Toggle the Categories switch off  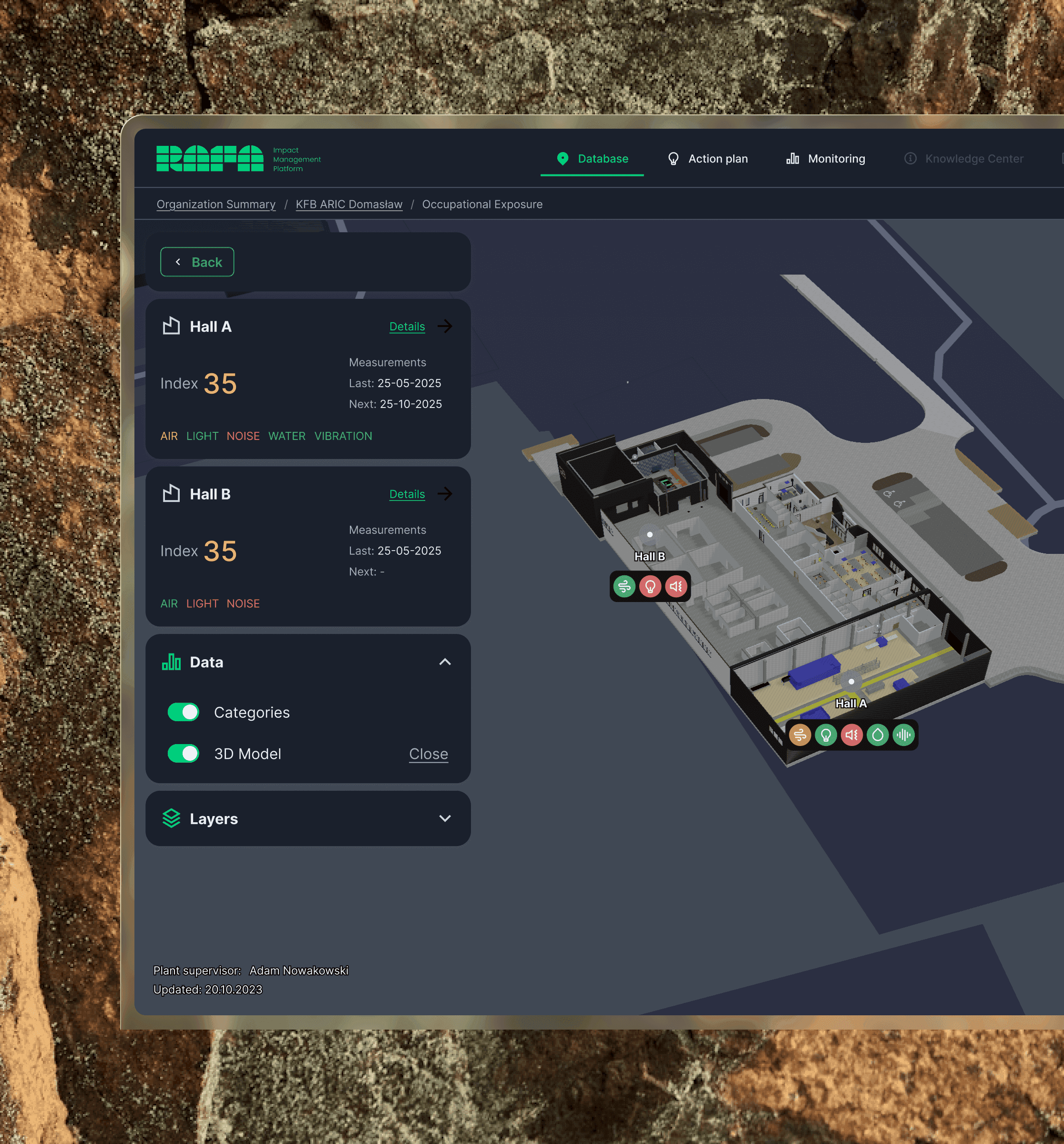click(183, 713)
